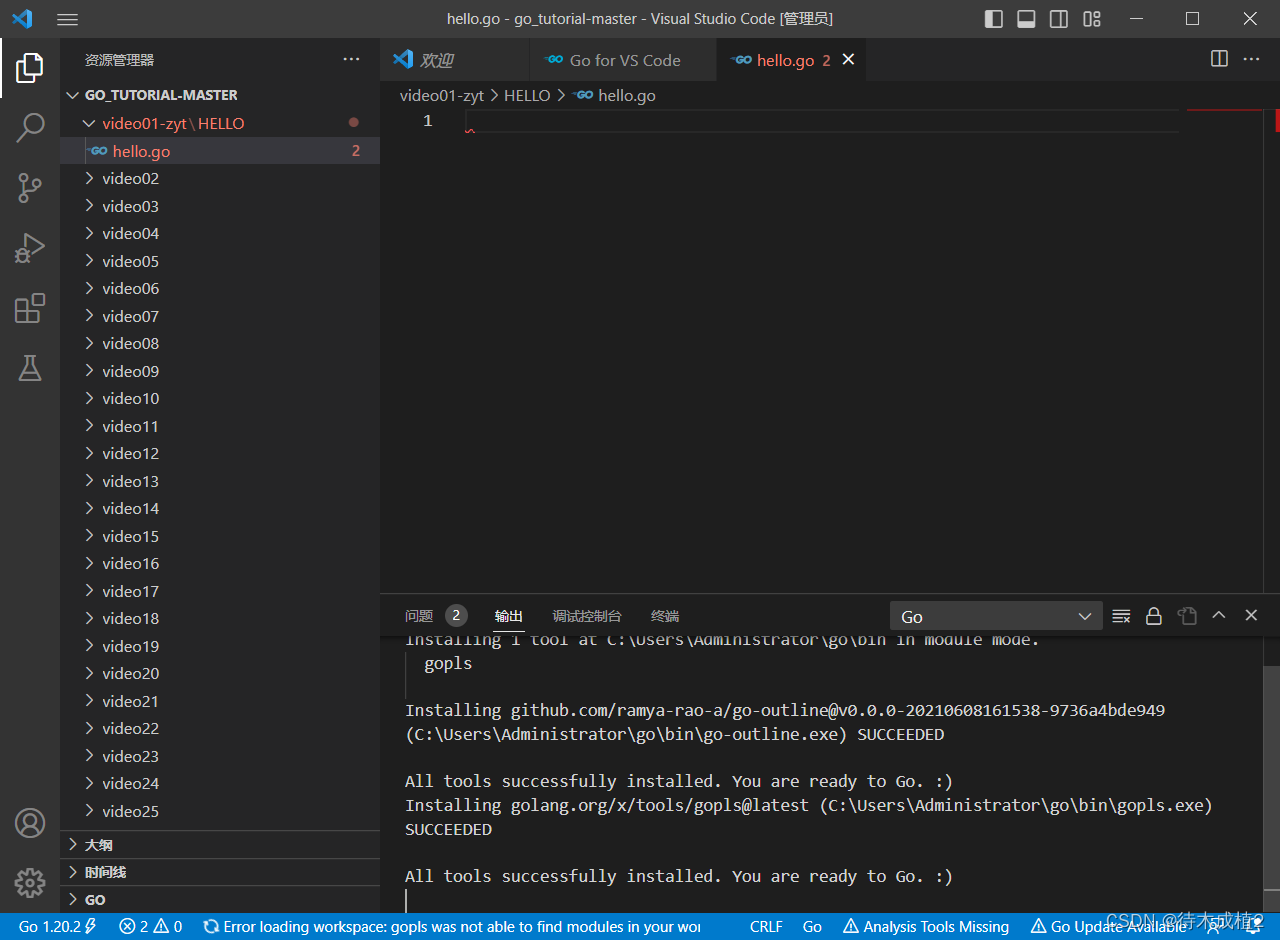The height and width of the screenshot is (940, 1280).
Task: Open the Run and Debug view
Action: point(30,248)
